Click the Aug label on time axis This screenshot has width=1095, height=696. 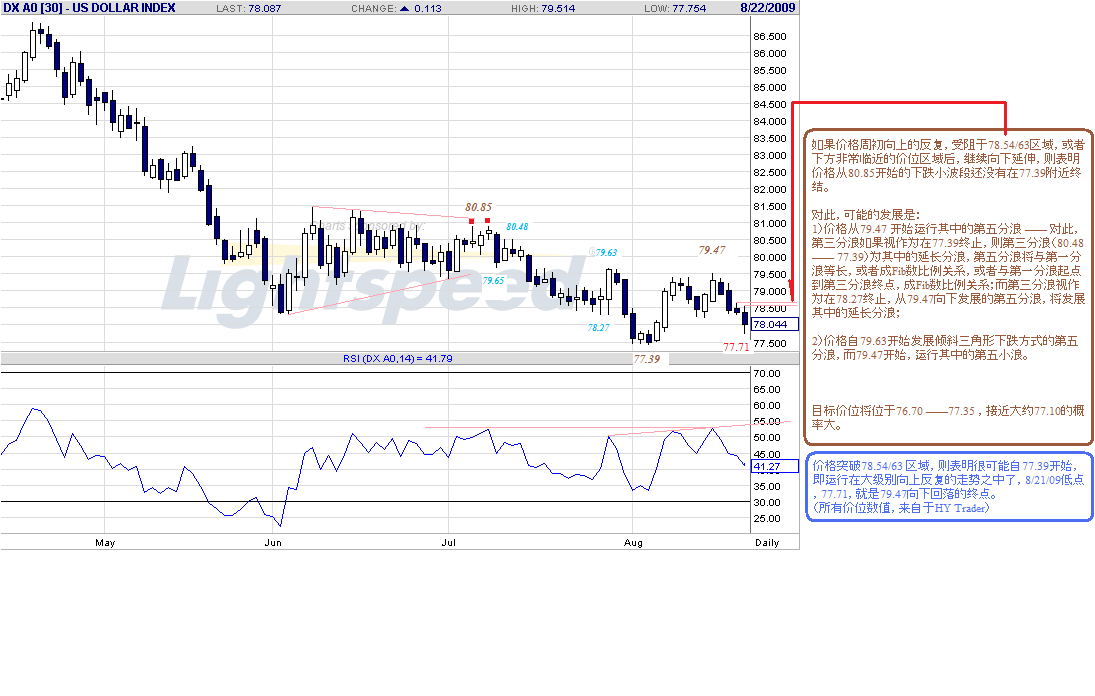pyautogui.click(x=633, y=542)
